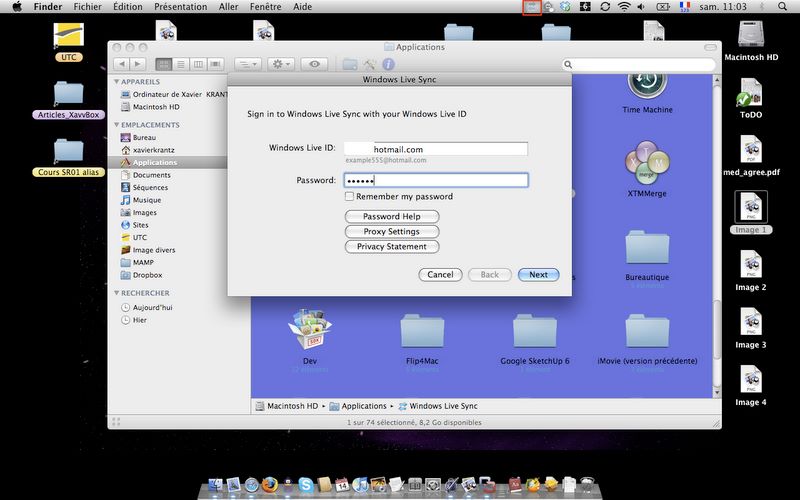Open Firefox from the Dock

[269, 484]
